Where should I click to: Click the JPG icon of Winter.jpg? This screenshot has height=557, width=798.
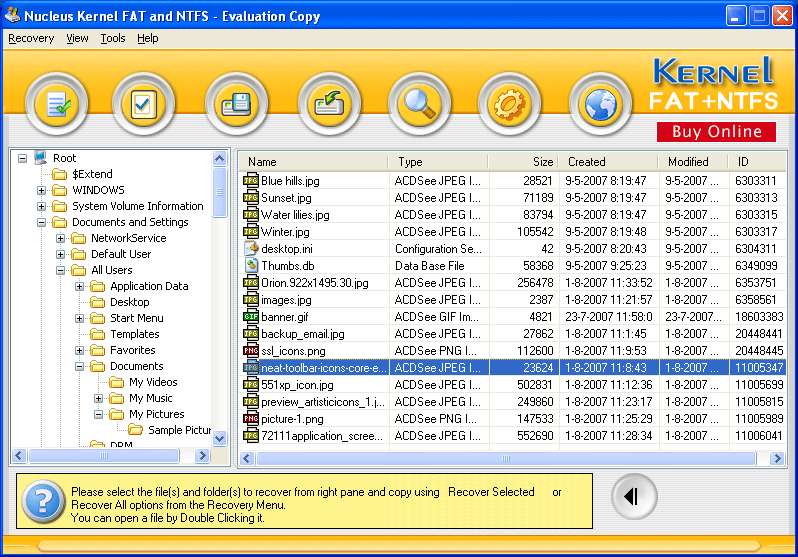click(251, 232)
